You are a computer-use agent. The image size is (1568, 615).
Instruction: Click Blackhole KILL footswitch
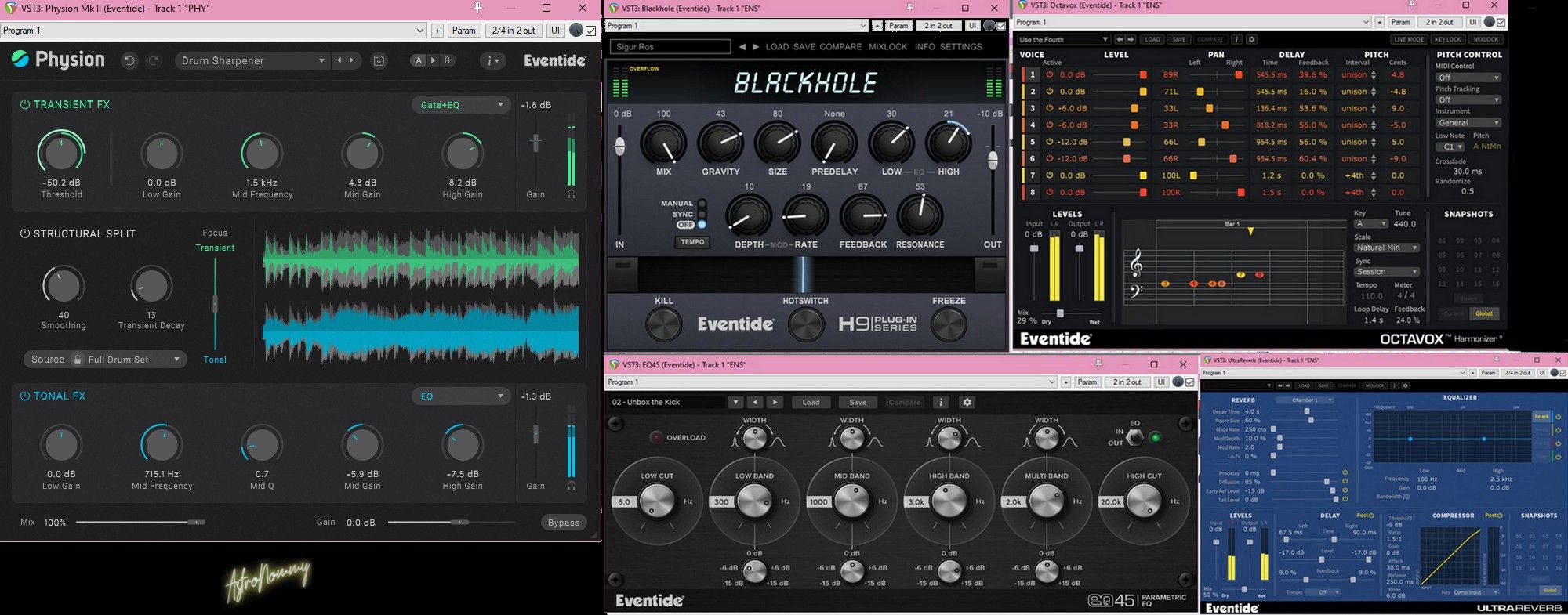coord(663,324)
